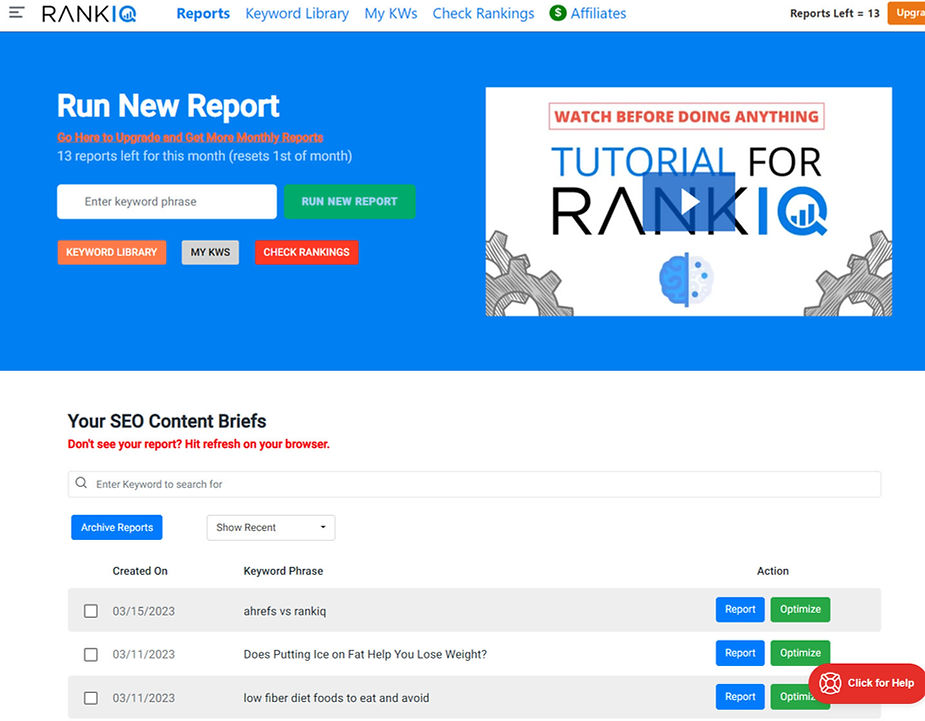
Task: Open Report for Does Putting Ice on Fat
Action: pyautogui.click(x=740, y=653)
